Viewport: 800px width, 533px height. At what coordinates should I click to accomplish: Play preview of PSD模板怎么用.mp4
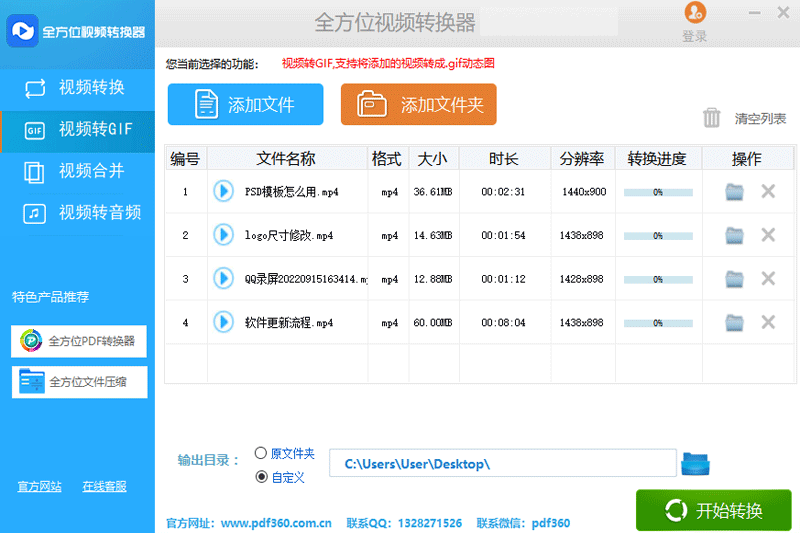click(x=223, y=191)
